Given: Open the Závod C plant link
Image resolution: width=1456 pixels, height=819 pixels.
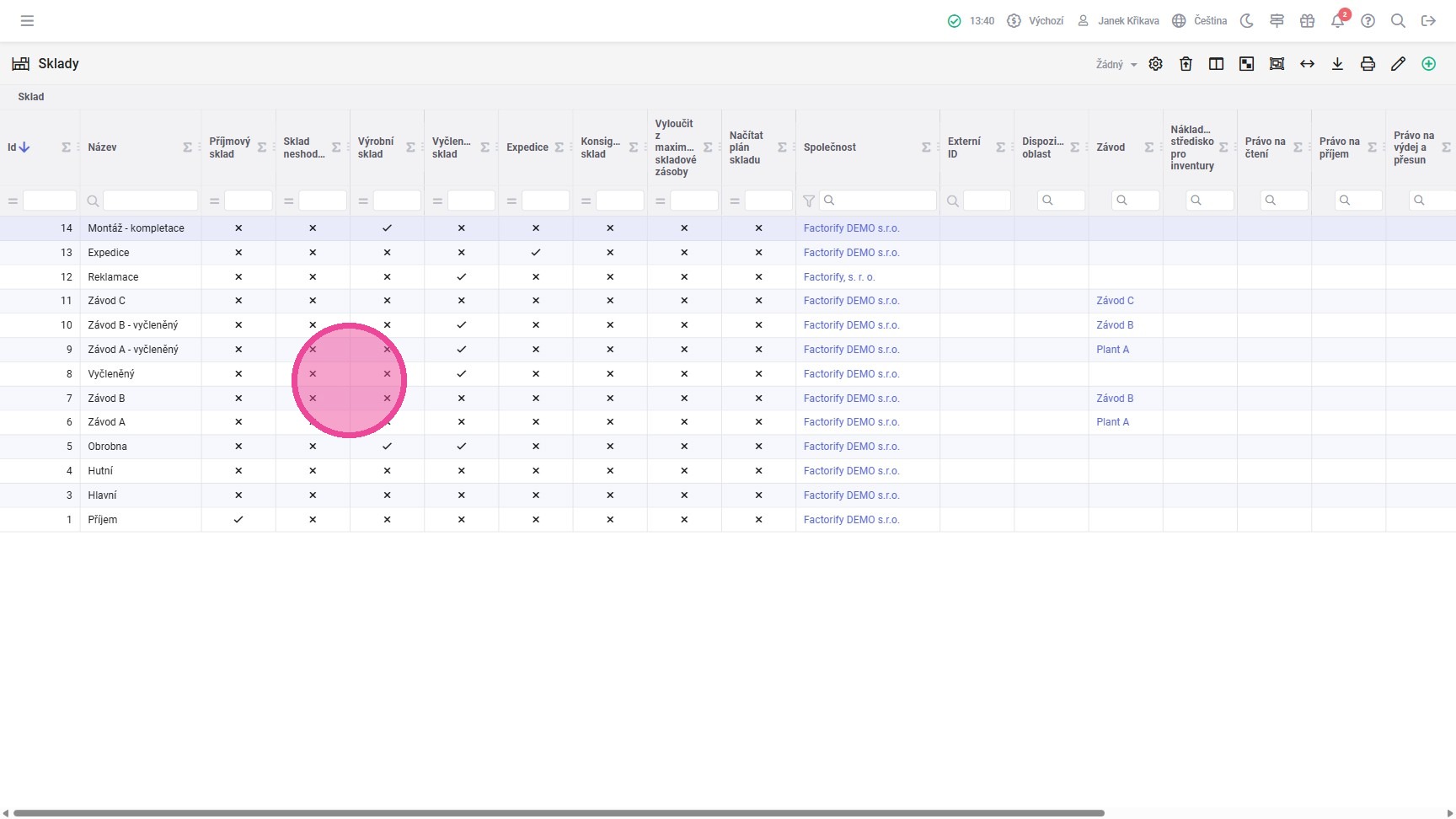Looking at the screenshot, I should pos(1115,301).
